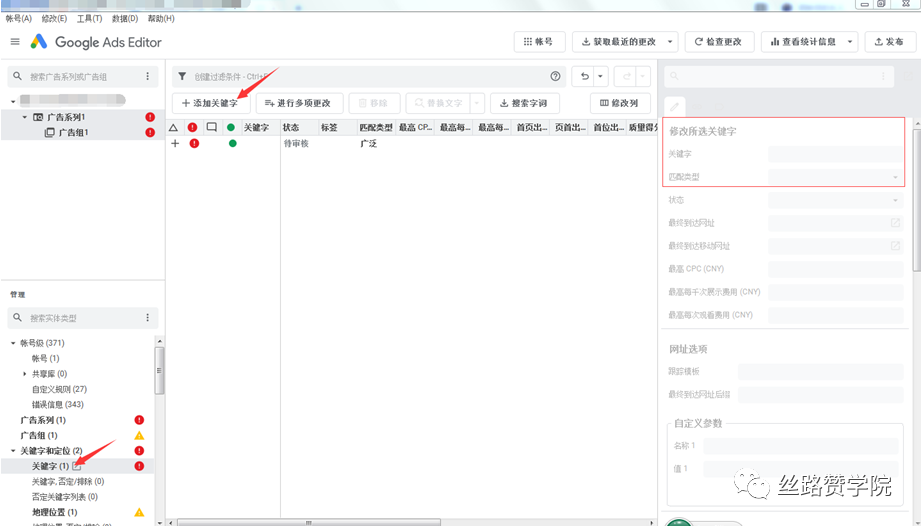Focus the 创建过滤条件 filter field
Screen dimensions: 921x526
pyautogui.click(x=370, y=76)
